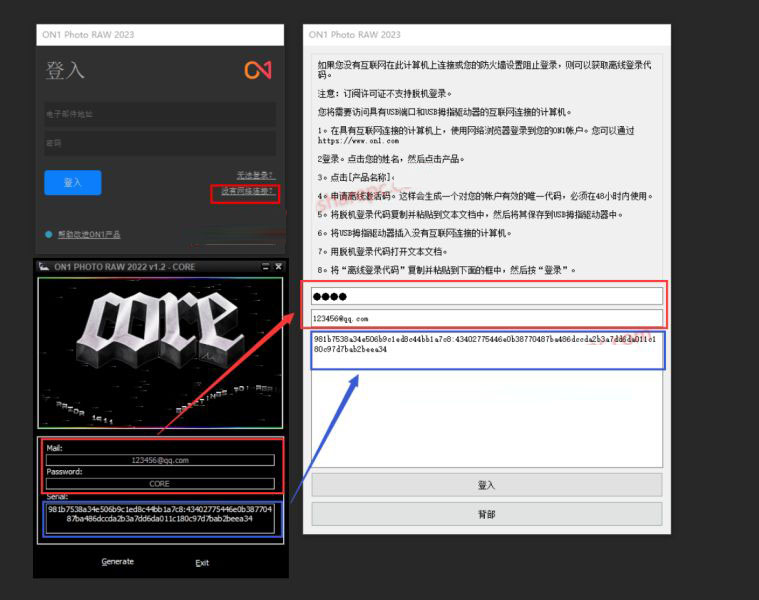759x600 pixels.
Task: Click the ON1 Photo RAW 2023 title of offline window
Action: (x=354, y=35)
